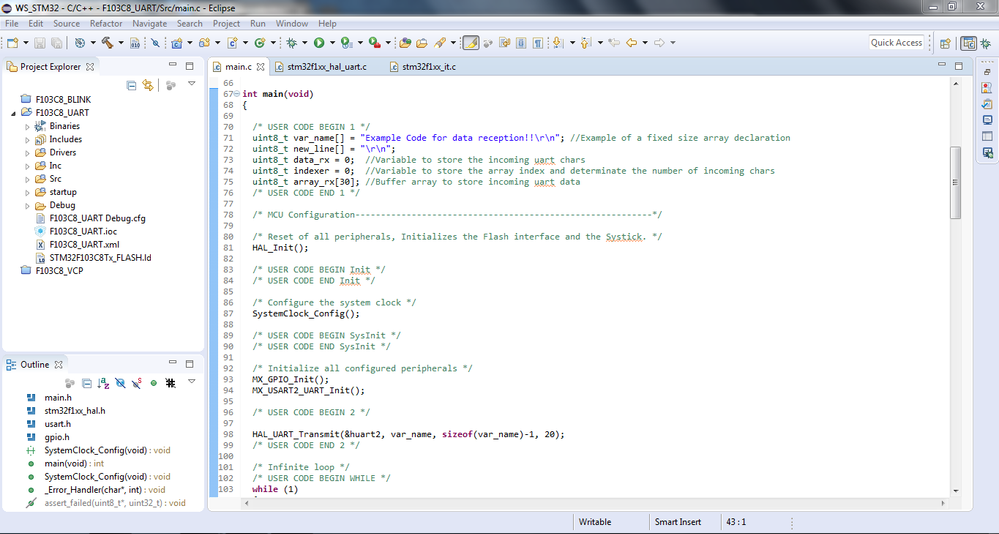Open the Project menu
This screenshot has height=534, width=999.
[x=226, y=24]
